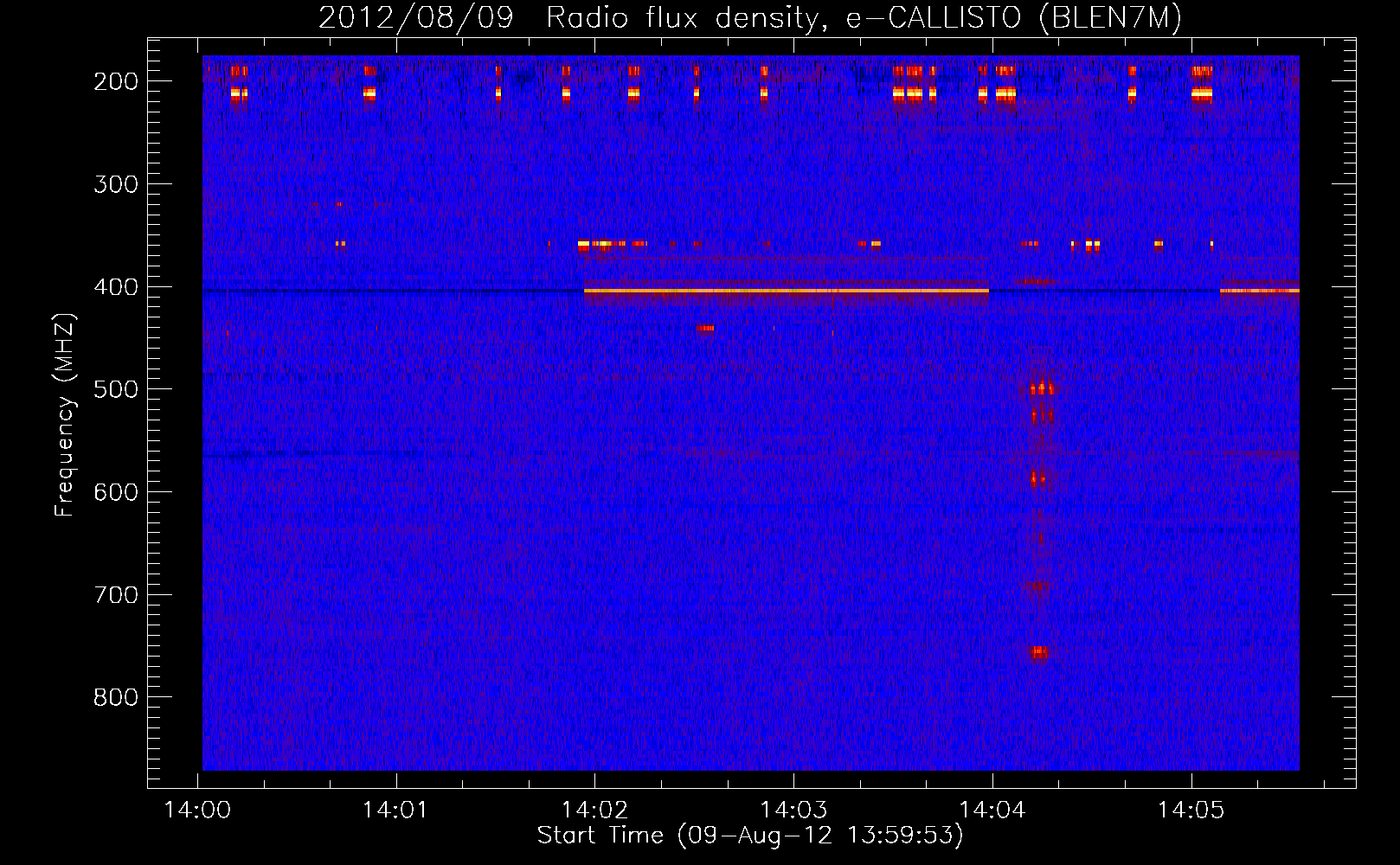Click the 500 frequency tick label
This screenshot has width=1400, height=865.
click(116, 389)
